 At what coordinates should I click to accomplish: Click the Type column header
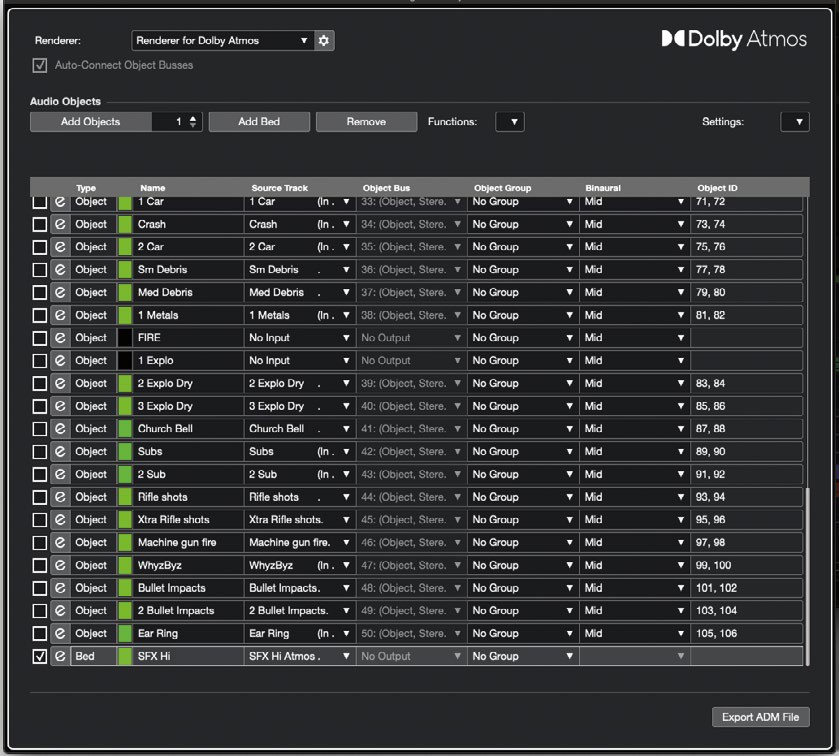(86, 188)
